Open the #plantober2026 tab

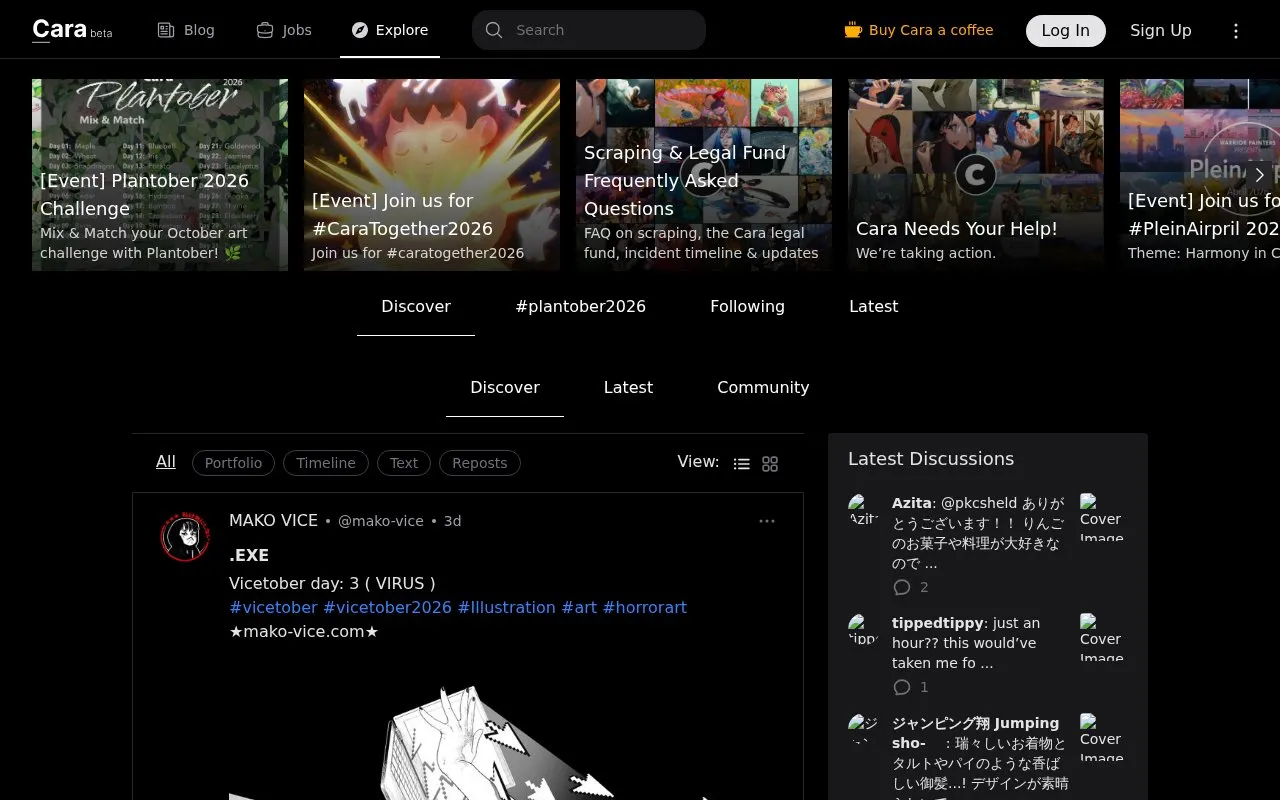point(581,307)
